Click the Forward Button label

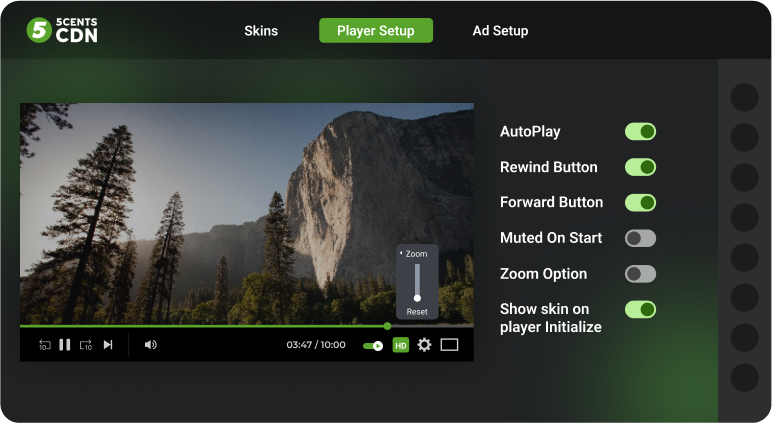click(551, 202)
